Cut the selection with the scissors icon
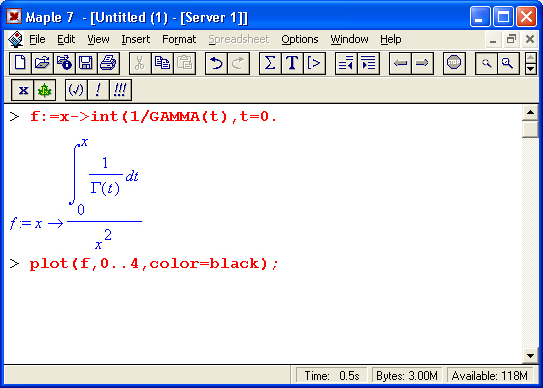Viewport: 543px width, 388px height. pyautogui.click(x=140, y=63)
